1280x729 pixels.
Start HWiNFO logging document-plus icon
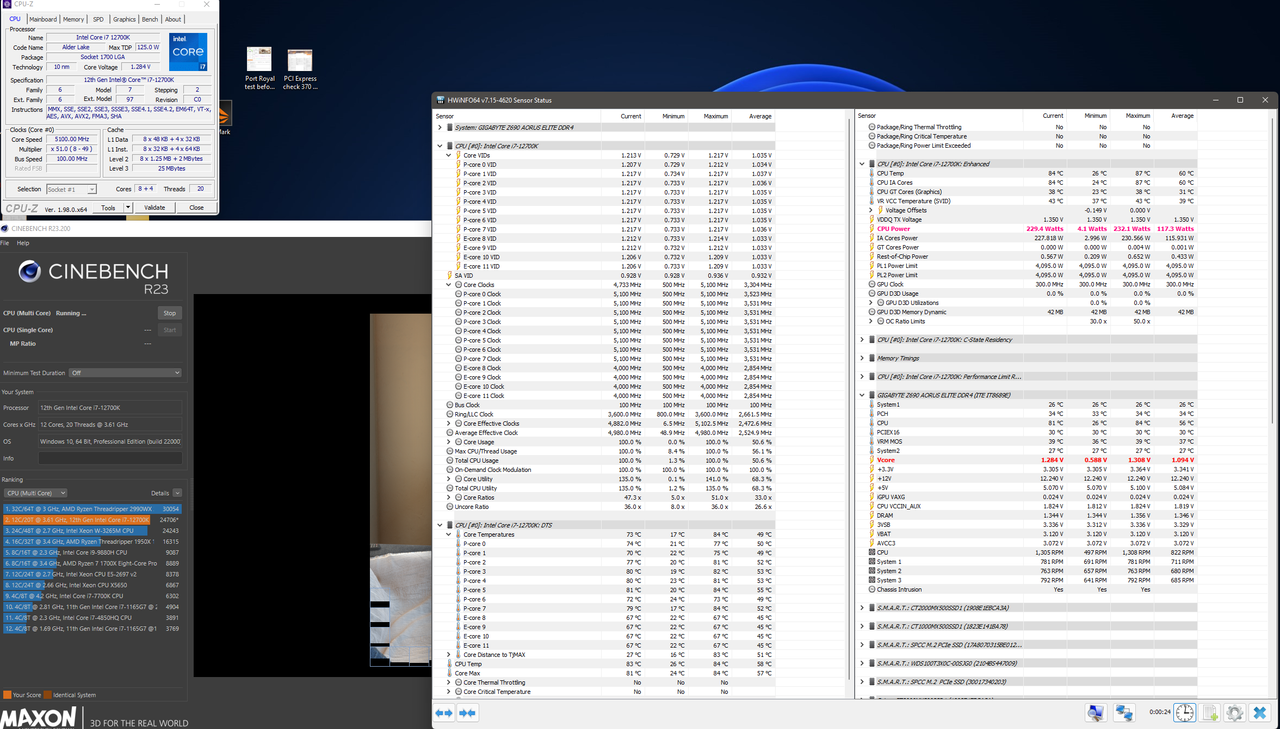[x=1210, y=712]
